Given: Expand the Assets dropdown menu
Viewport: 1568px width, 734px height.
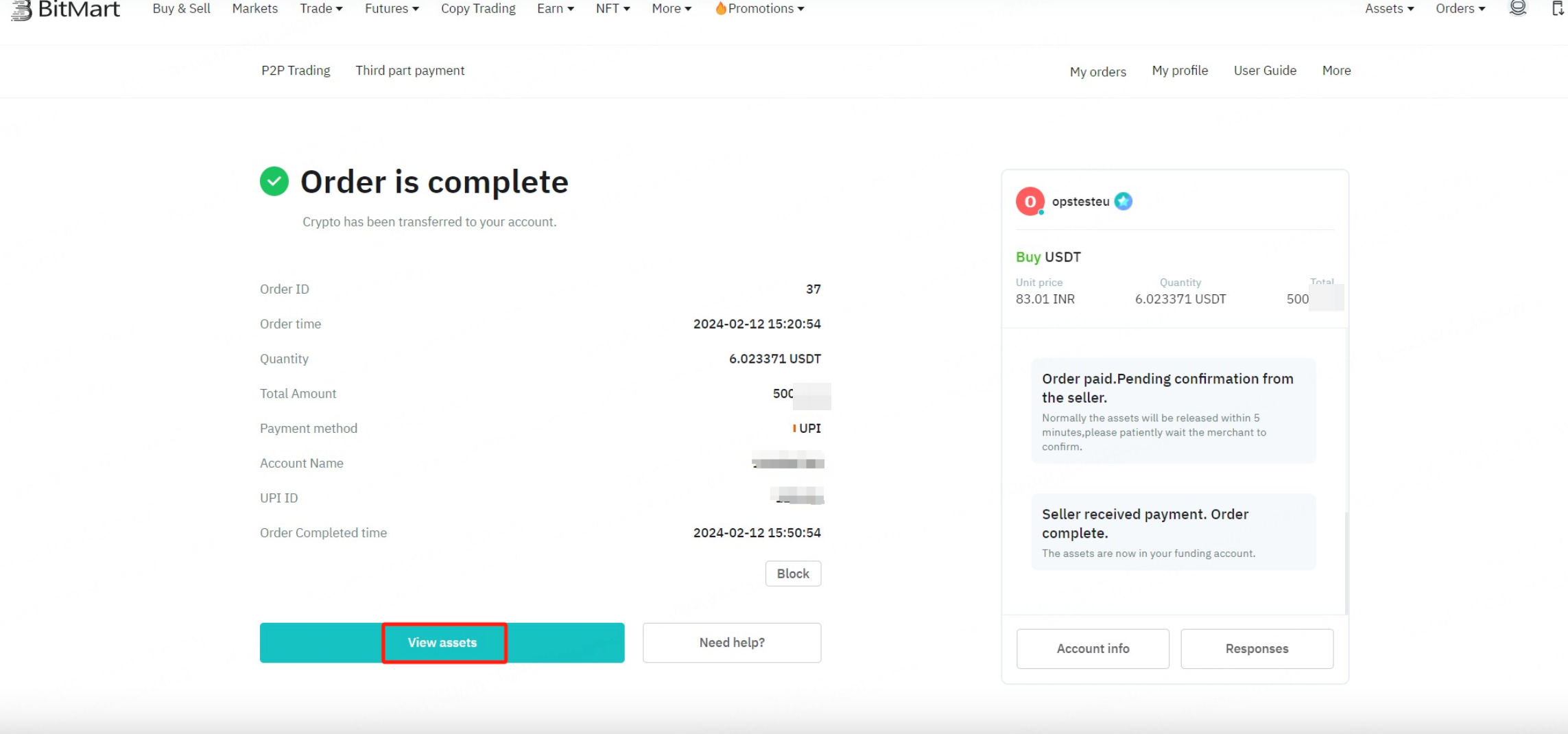Looking at the screenshot, I should (1389, 8).
